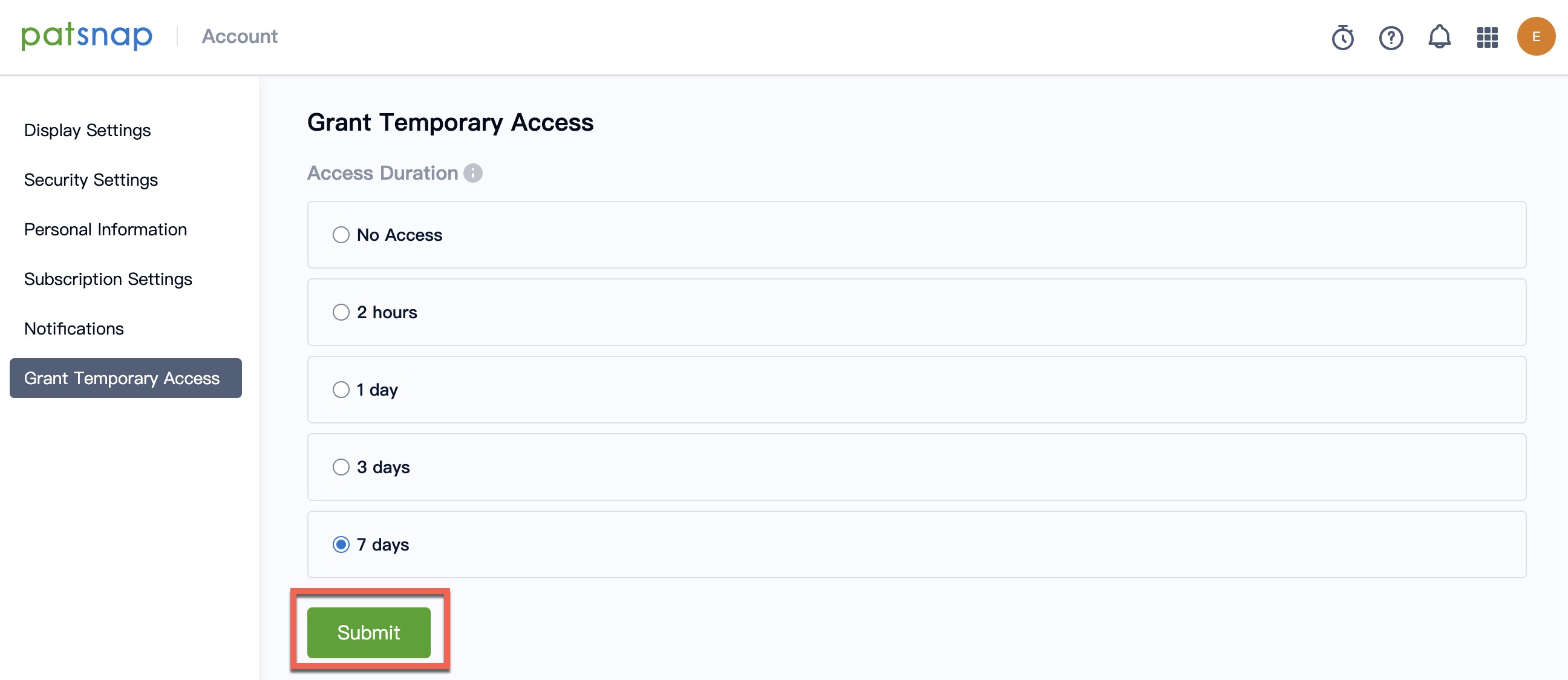Select the 7 days radio option
1568x680 pixels.
341,544
